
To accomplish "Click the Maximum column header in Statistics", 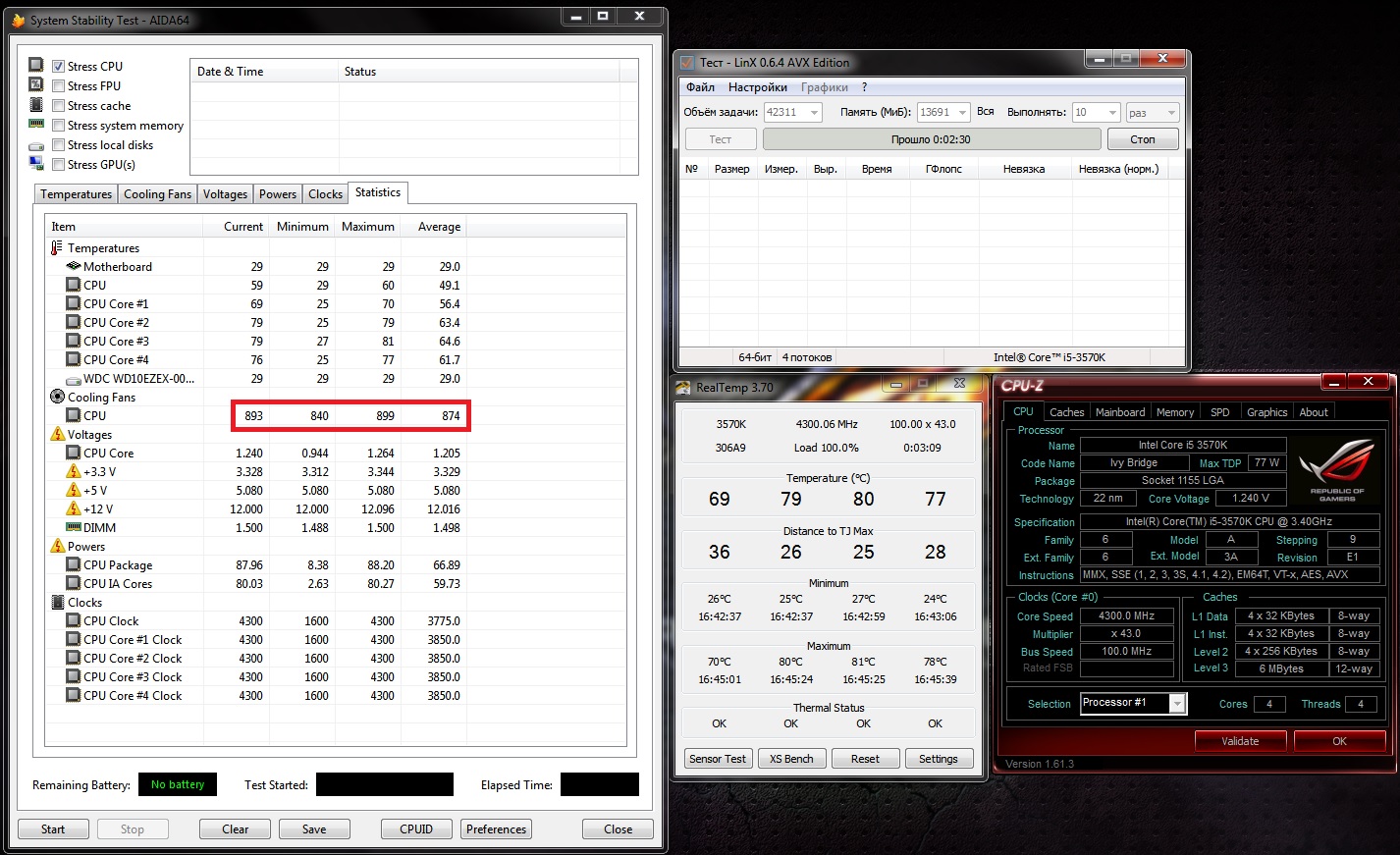I will click(368, 227).
